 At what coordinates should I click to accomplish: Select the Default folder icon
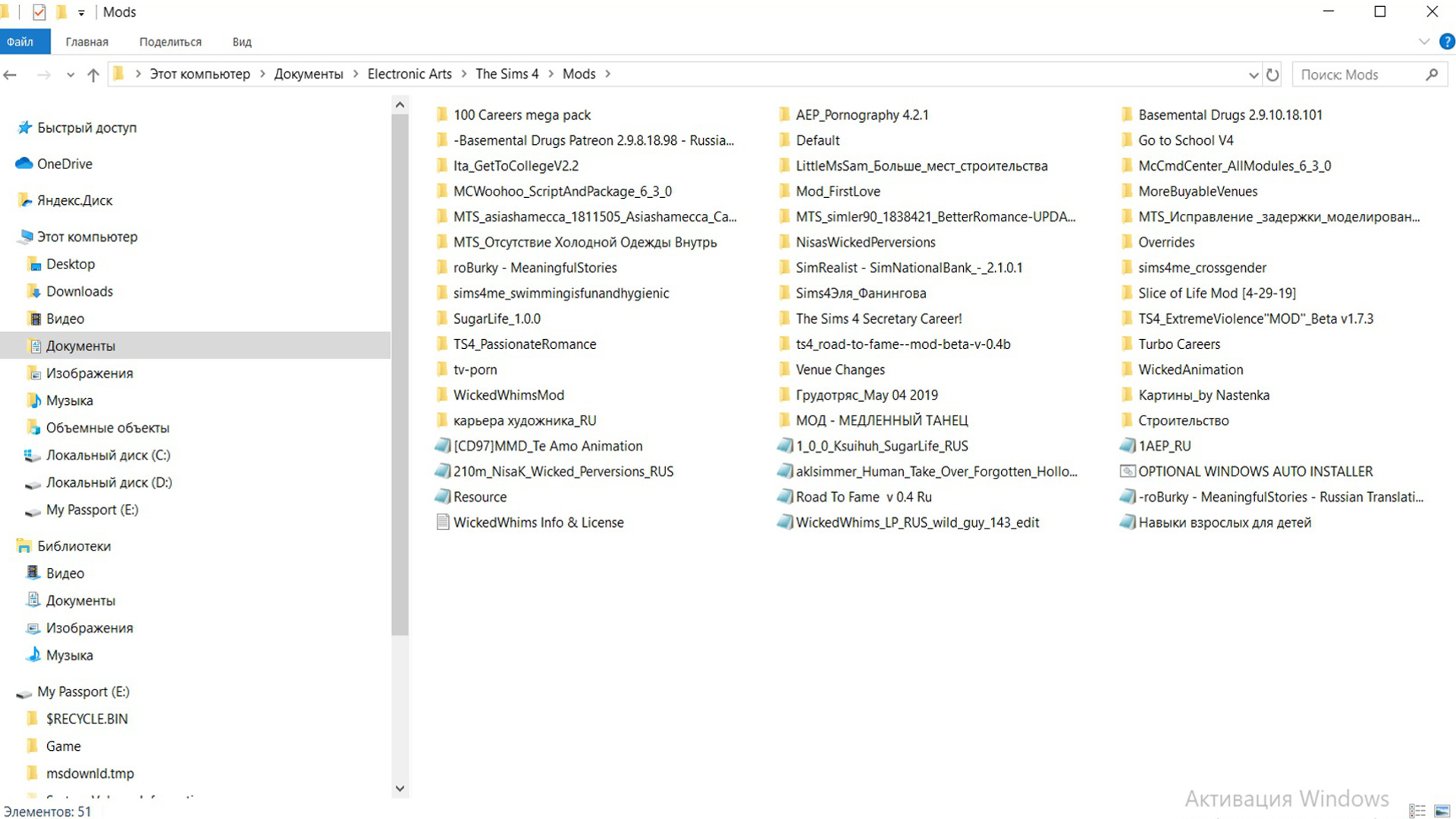click(785, 140)
